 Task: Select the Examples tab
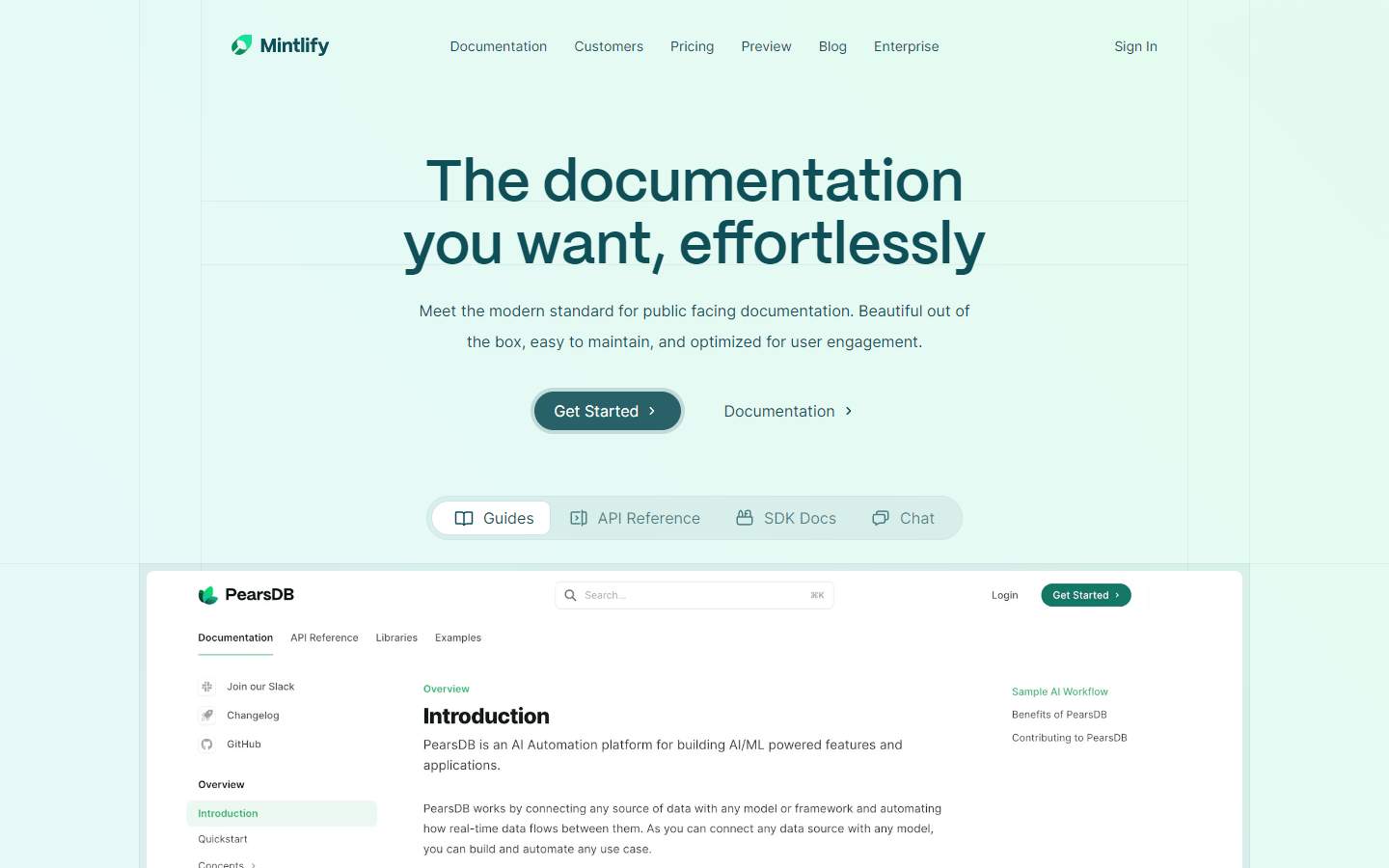tap(458, 637)
